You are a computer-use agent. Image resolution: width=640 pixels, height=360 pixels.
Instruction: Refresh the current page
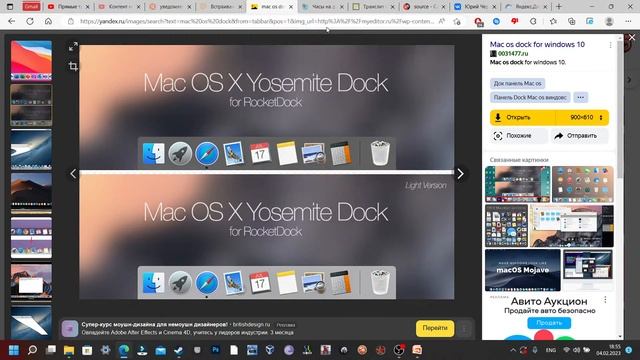tap(30, 21)
